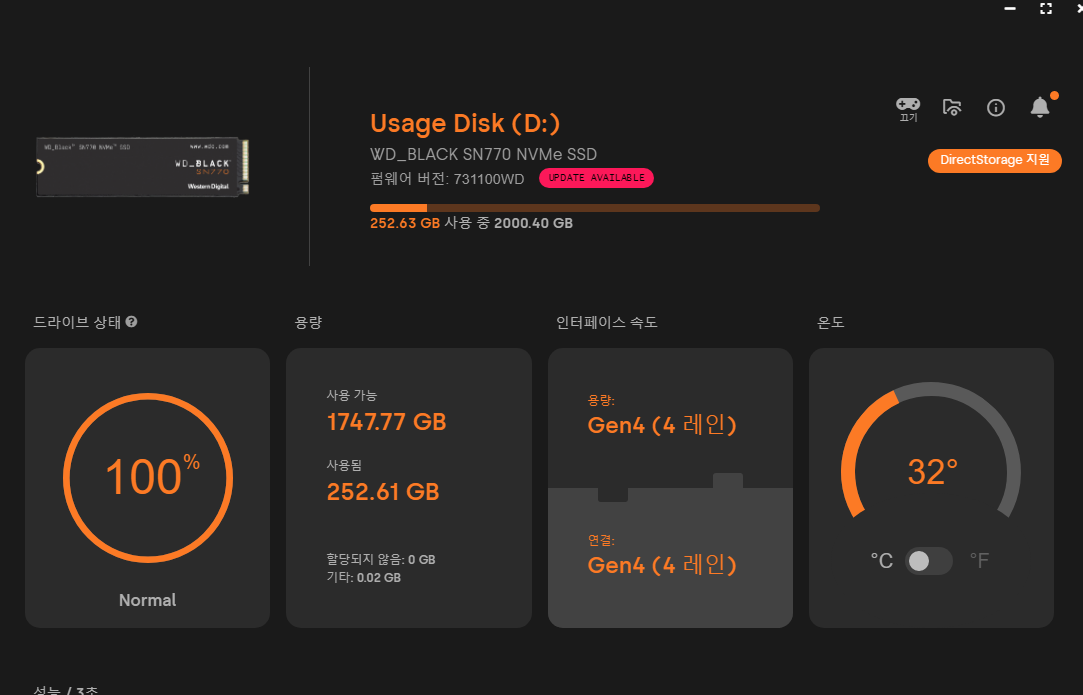Click the 할당되지 않음: 0 GB entry

pos(381,560)
